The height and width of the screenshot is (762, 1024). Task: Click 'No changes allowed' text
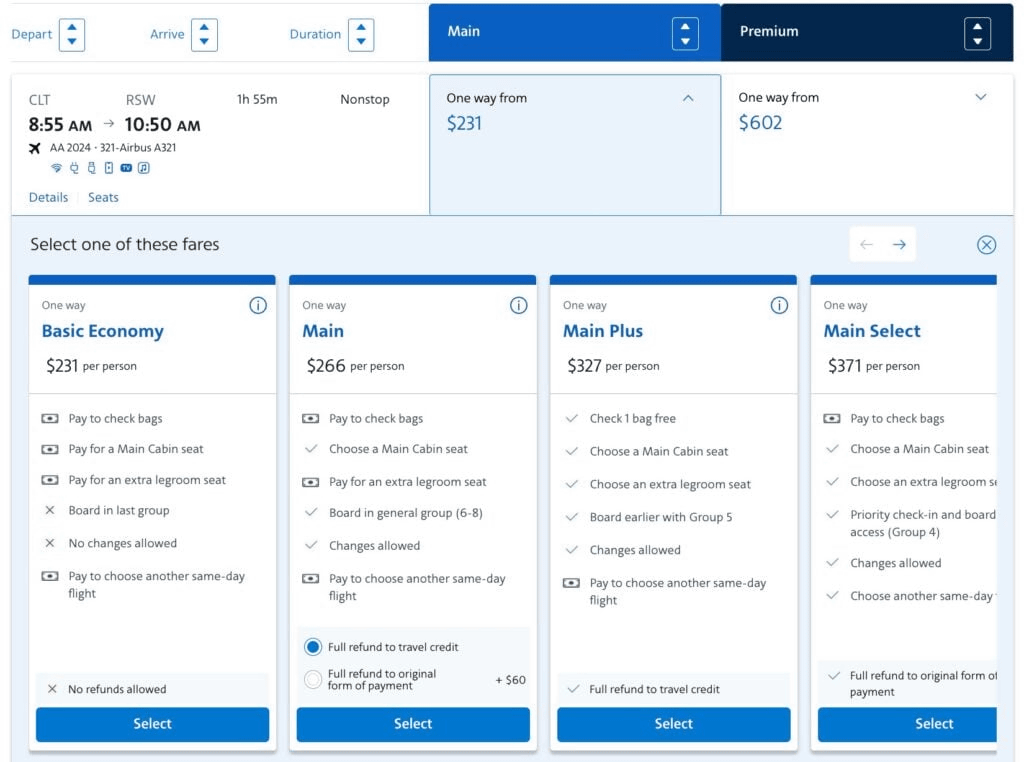(x=123, y=543)
